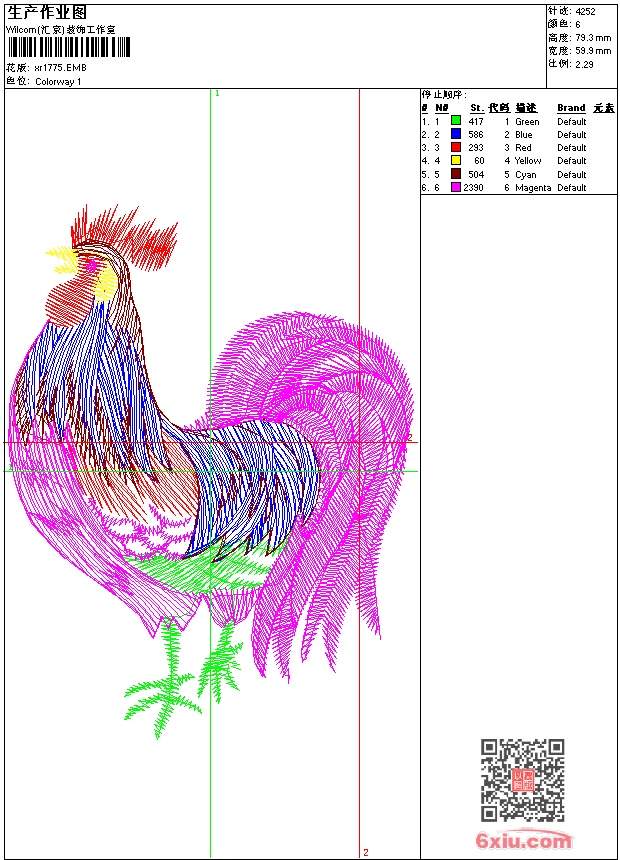Click the blue color swatch in row 2
Screen dimensions: 620x860
point(455,133)
